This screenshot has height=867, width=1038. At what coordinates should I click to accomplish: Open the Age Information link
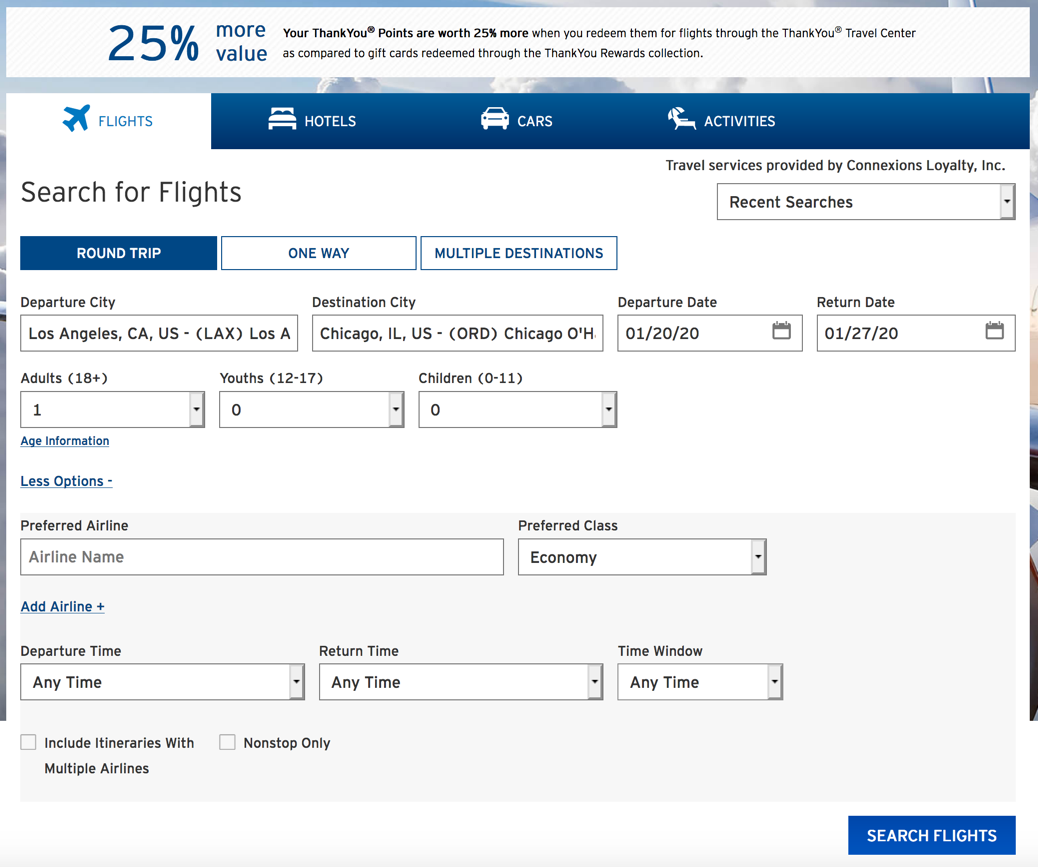click(x=65, y=441)
